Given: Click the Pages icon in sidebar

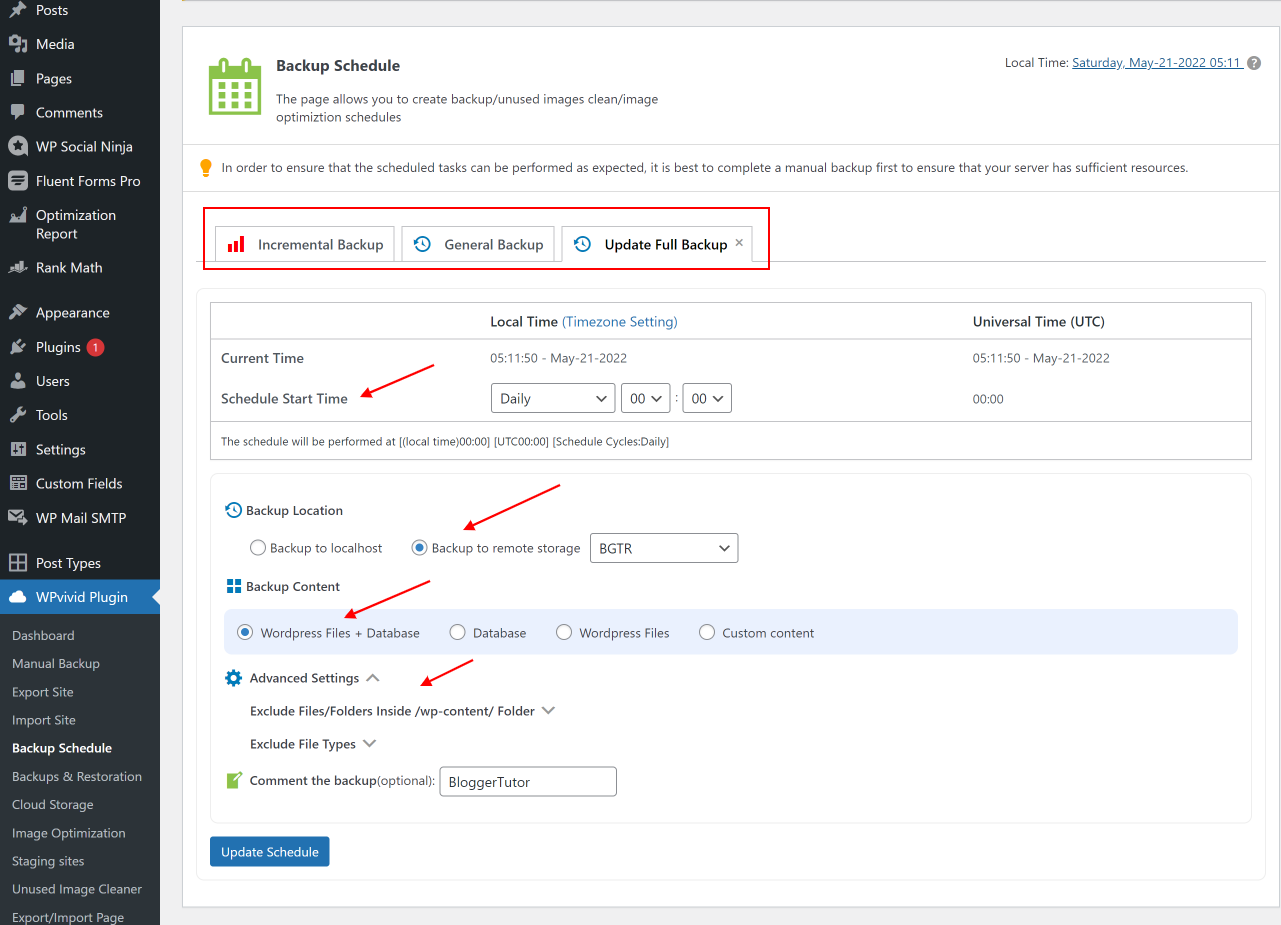Looking at the screenshot, I should (x=18, y=78).
